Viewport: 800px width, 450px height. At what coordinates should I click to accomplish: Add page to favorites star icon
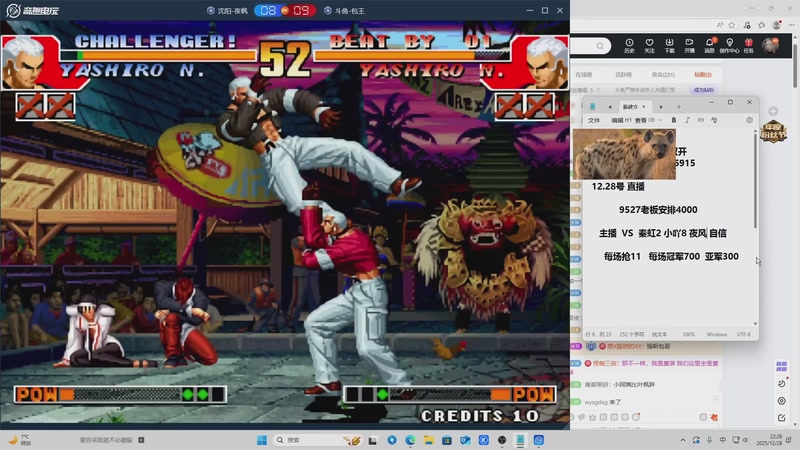[x=732, y=24]
